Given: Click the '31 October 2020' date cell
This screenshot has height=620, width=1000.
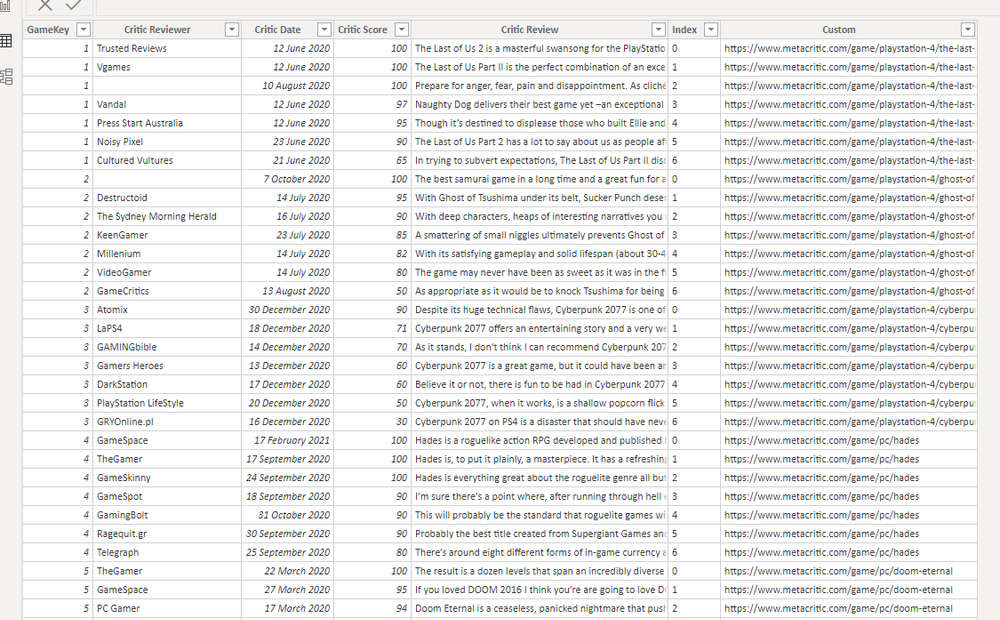Looking at the screenshot, I should coord(288,515).
